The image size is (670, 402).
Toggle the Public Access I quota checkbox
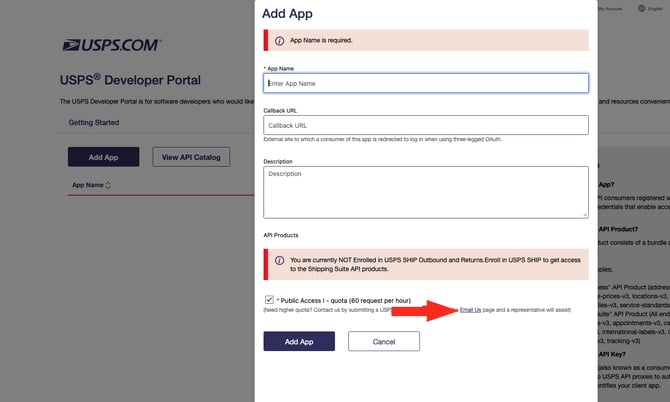coord(270,299)
